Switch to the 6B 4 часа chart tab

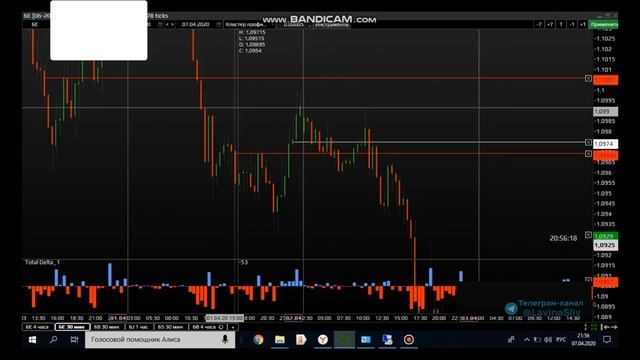pyautogui.click(x=208, y=327)
